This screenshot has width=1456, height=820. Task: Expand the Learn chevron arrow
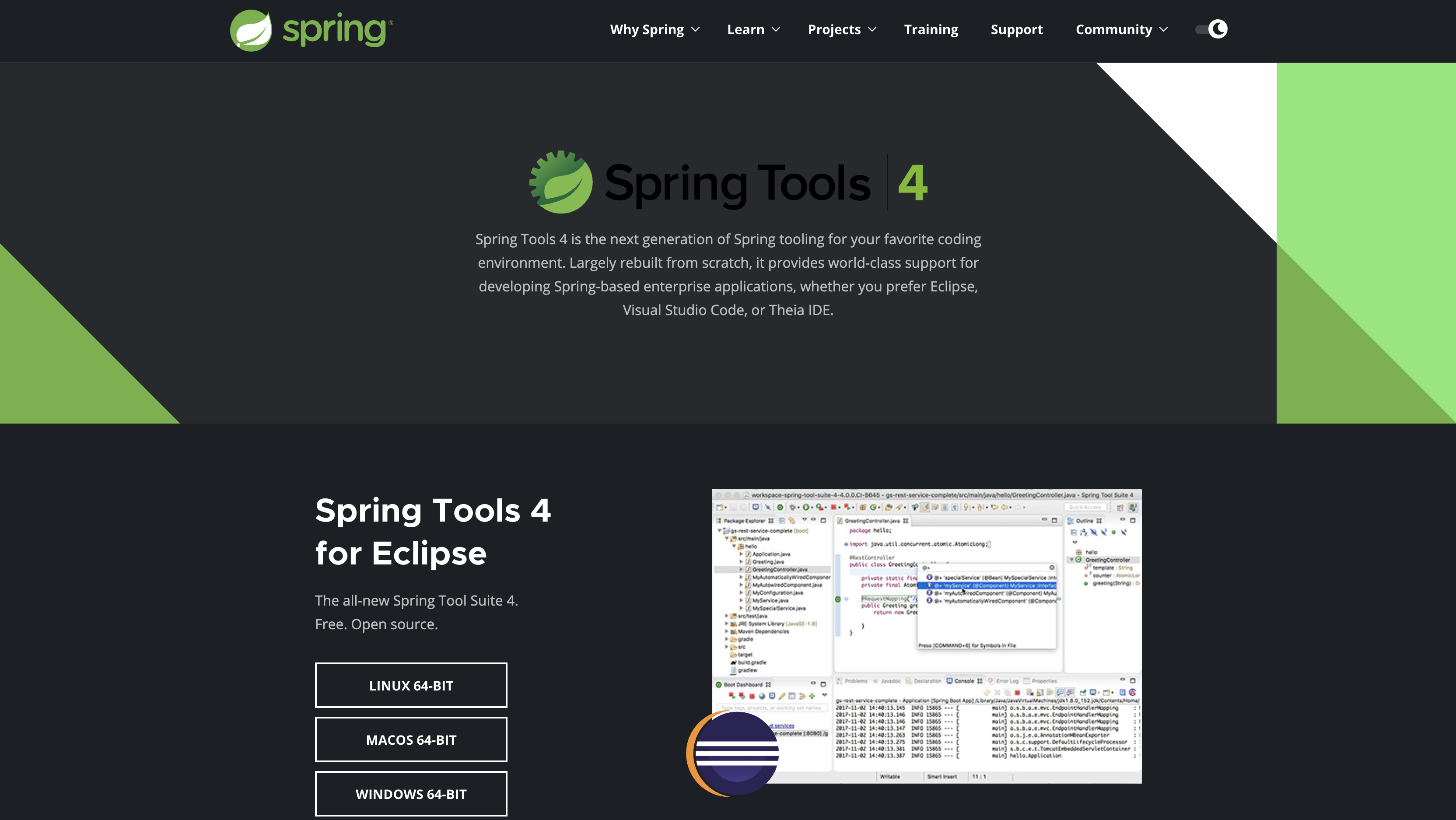point(776,29)
